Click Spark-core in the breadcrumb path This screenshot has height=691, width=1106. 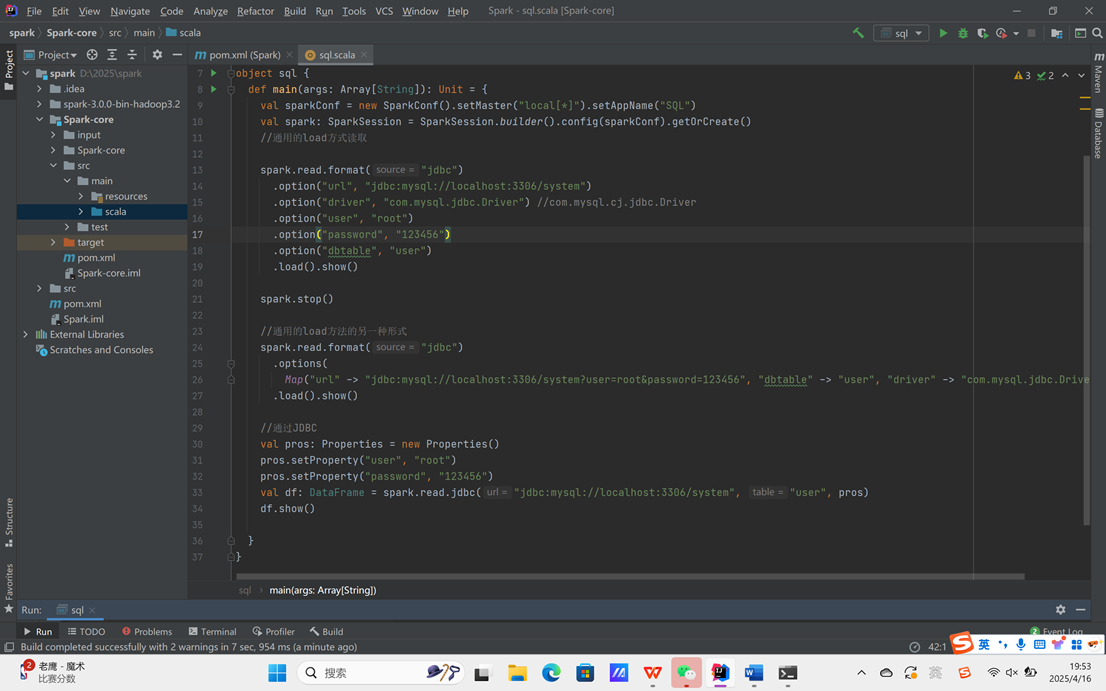coord(71,32)
